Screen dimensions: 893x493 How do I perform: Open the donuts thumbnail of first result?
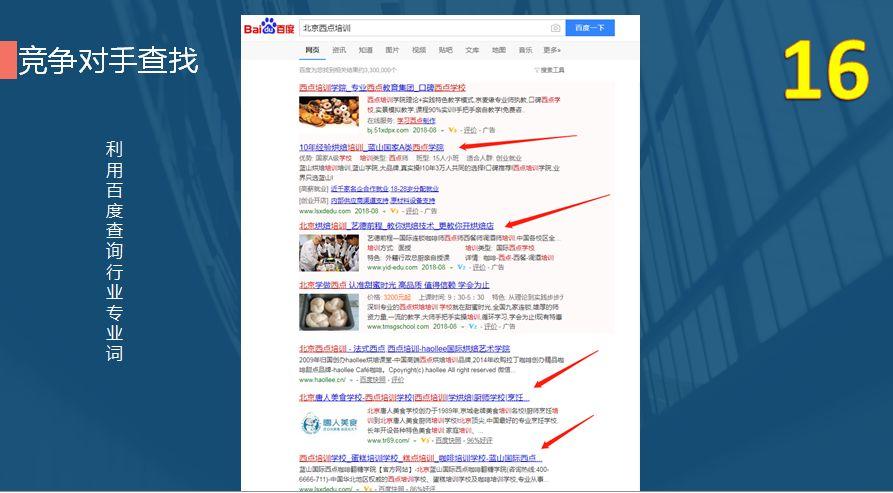pos(329,112)
